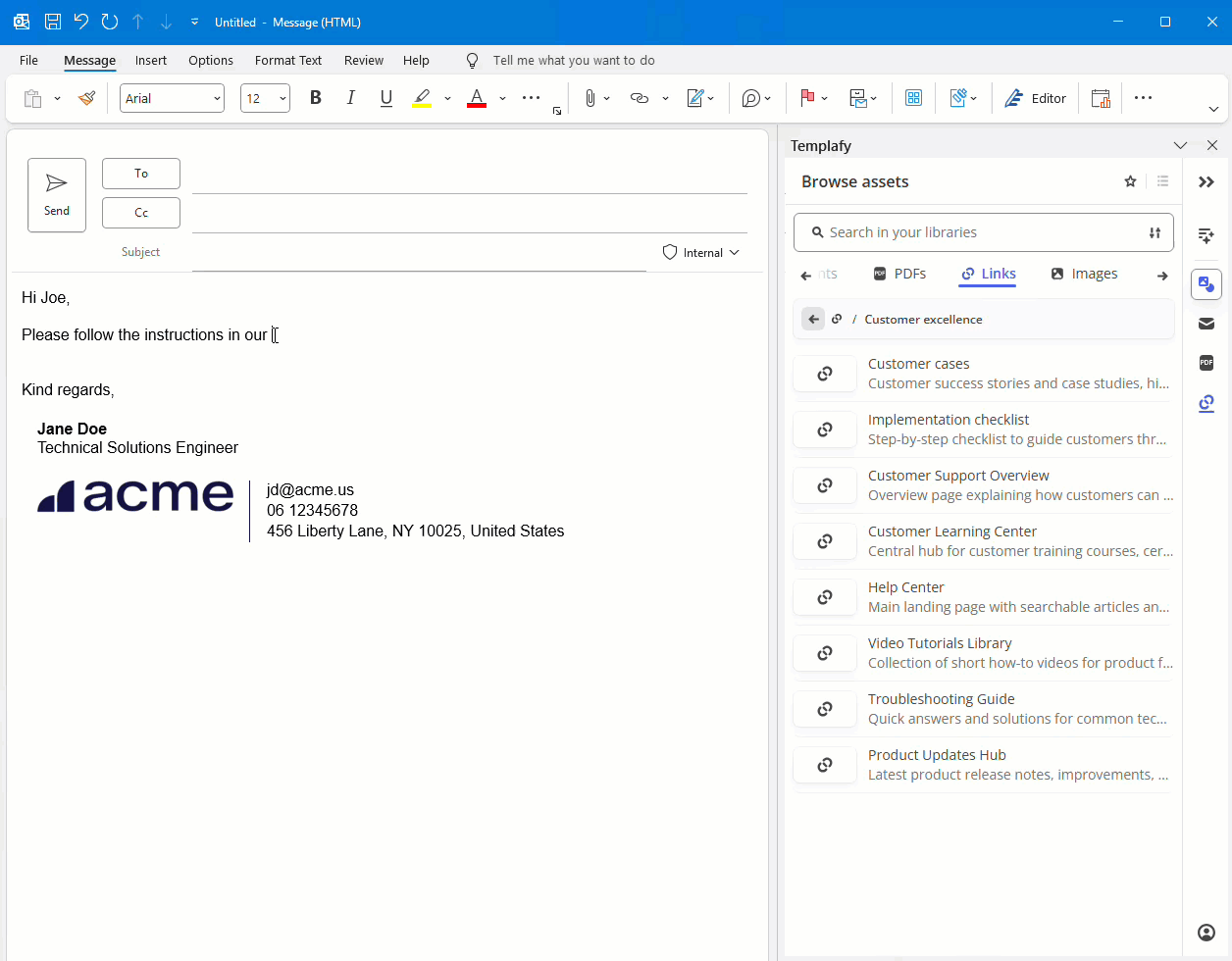Switch to the Format Text ribbon tab
The height and width of the screenshot is (961, 1232).
pyautogui.click(x=288, y=60)
